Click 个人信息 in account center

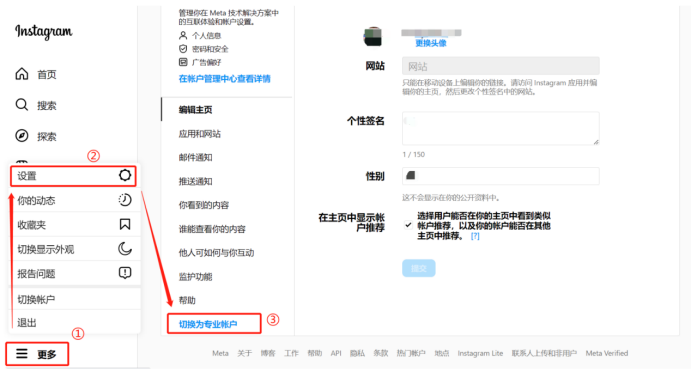tap(206, 35)
